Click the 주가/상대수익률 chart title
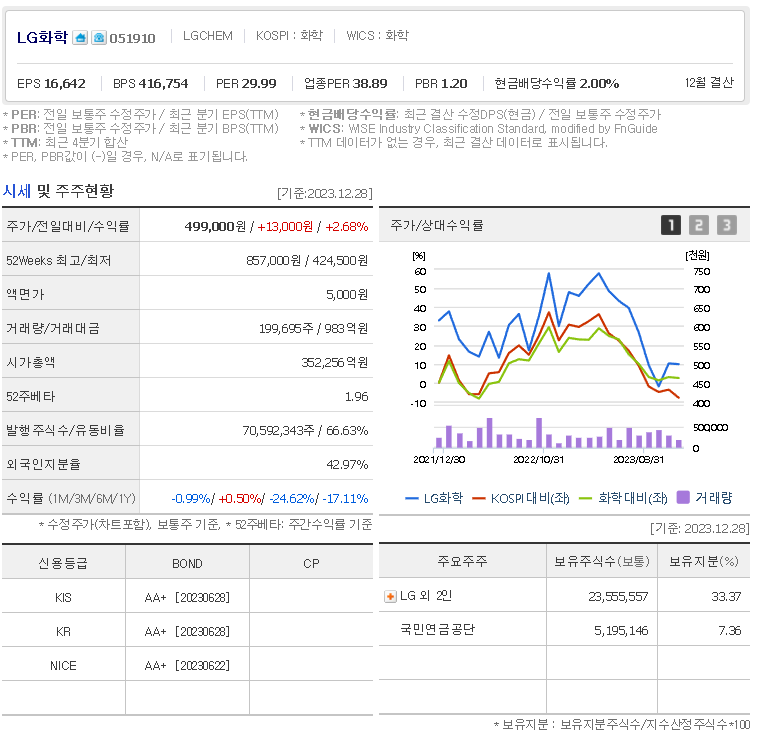This screenshot has height=736, width=765. (437, 225)
